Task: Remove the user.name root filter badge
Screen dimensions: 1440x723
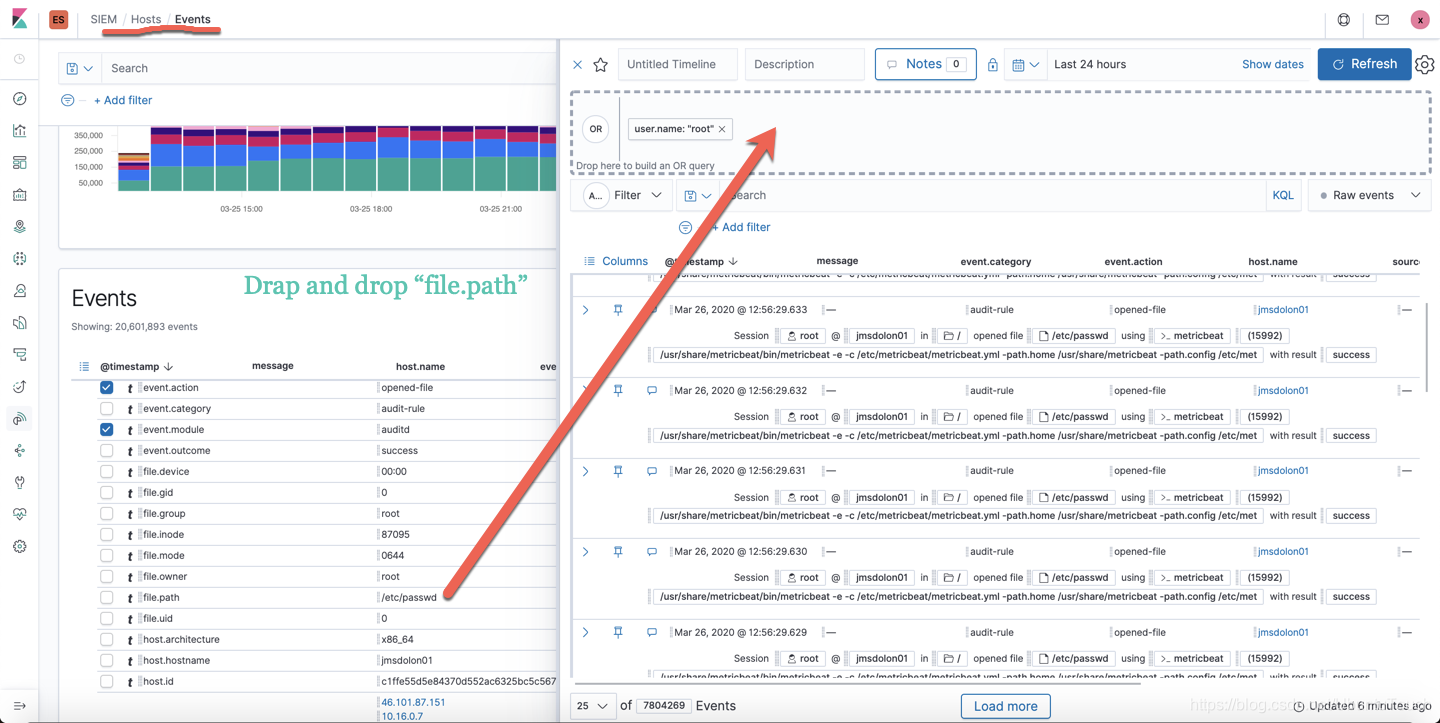Action: point(722,130)
